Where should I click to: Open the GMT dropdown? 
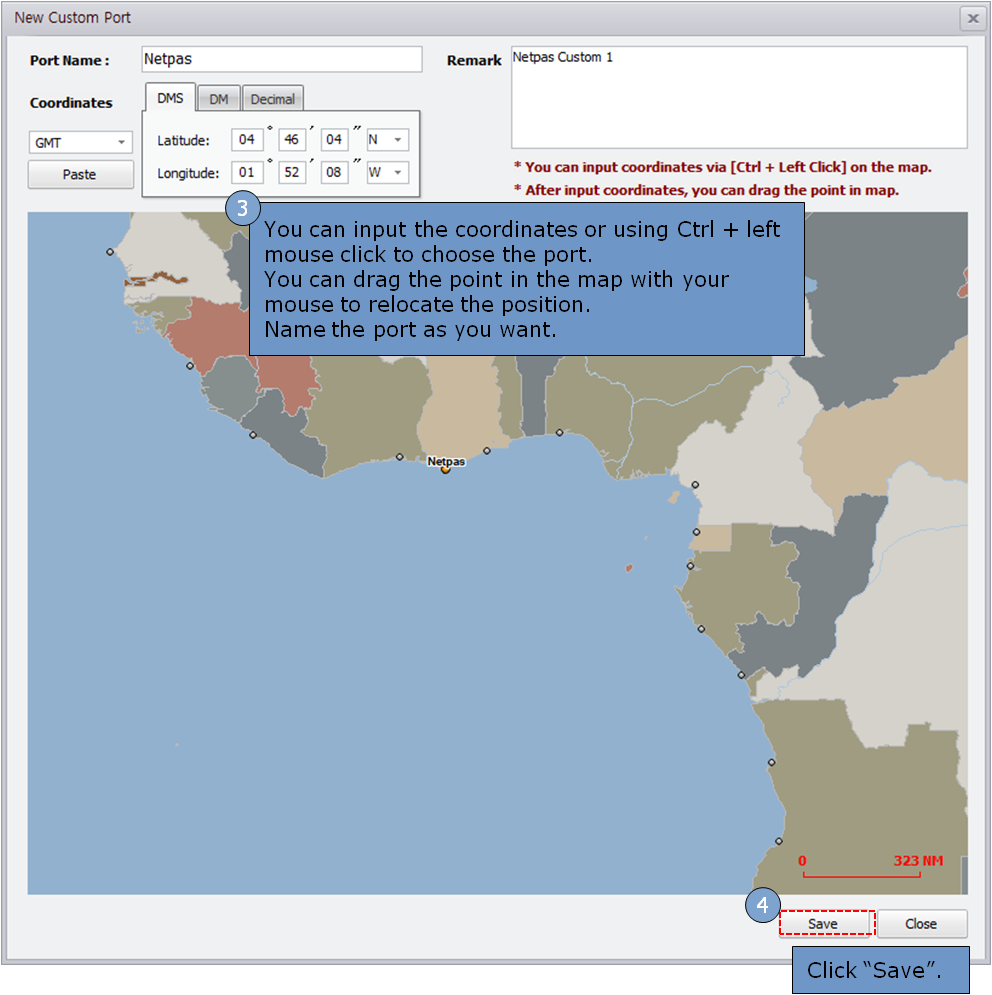pyautogui.click(x=81, y=142)
